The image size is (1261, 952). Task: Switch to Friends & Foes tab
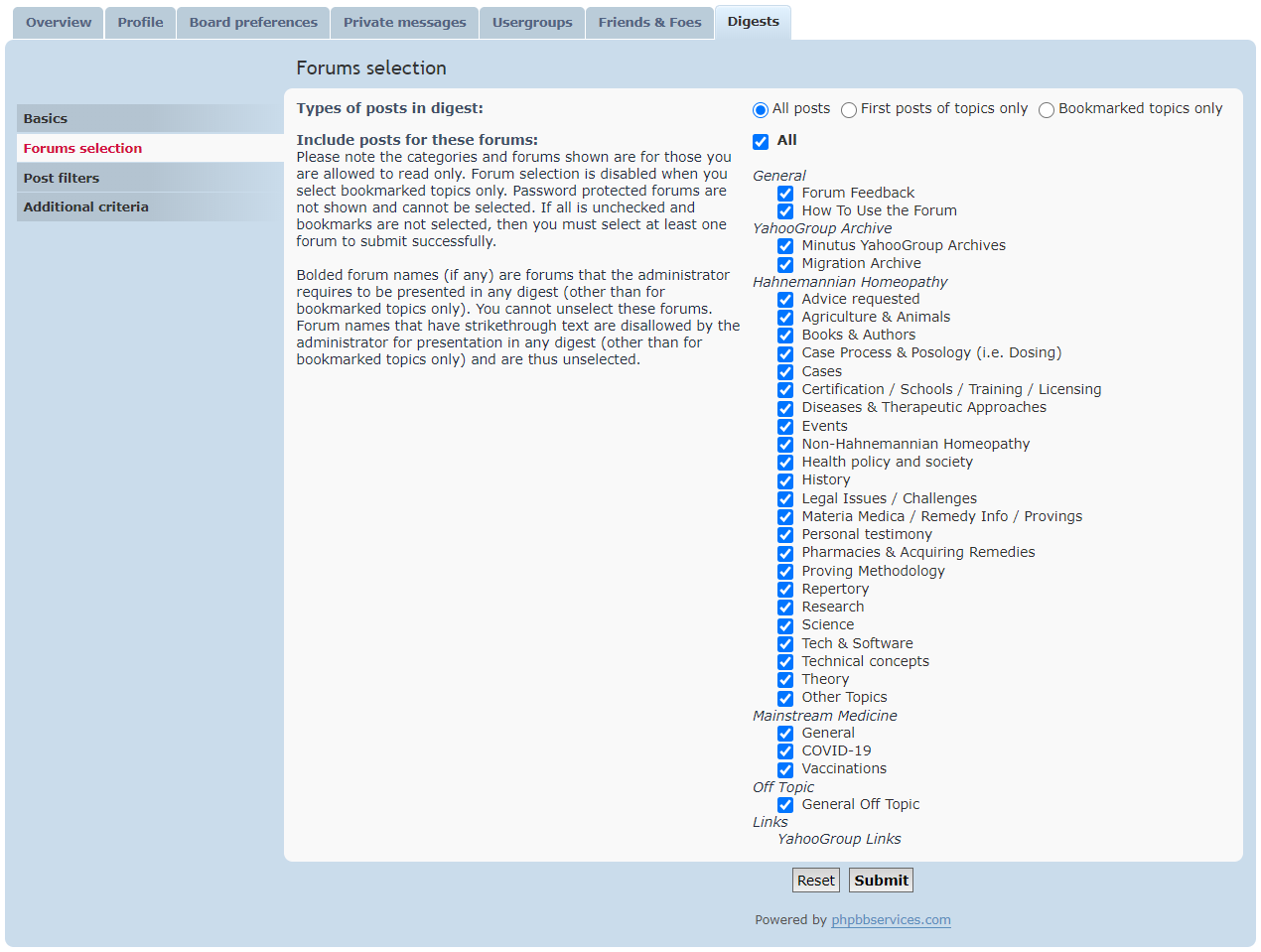(649, 23)
